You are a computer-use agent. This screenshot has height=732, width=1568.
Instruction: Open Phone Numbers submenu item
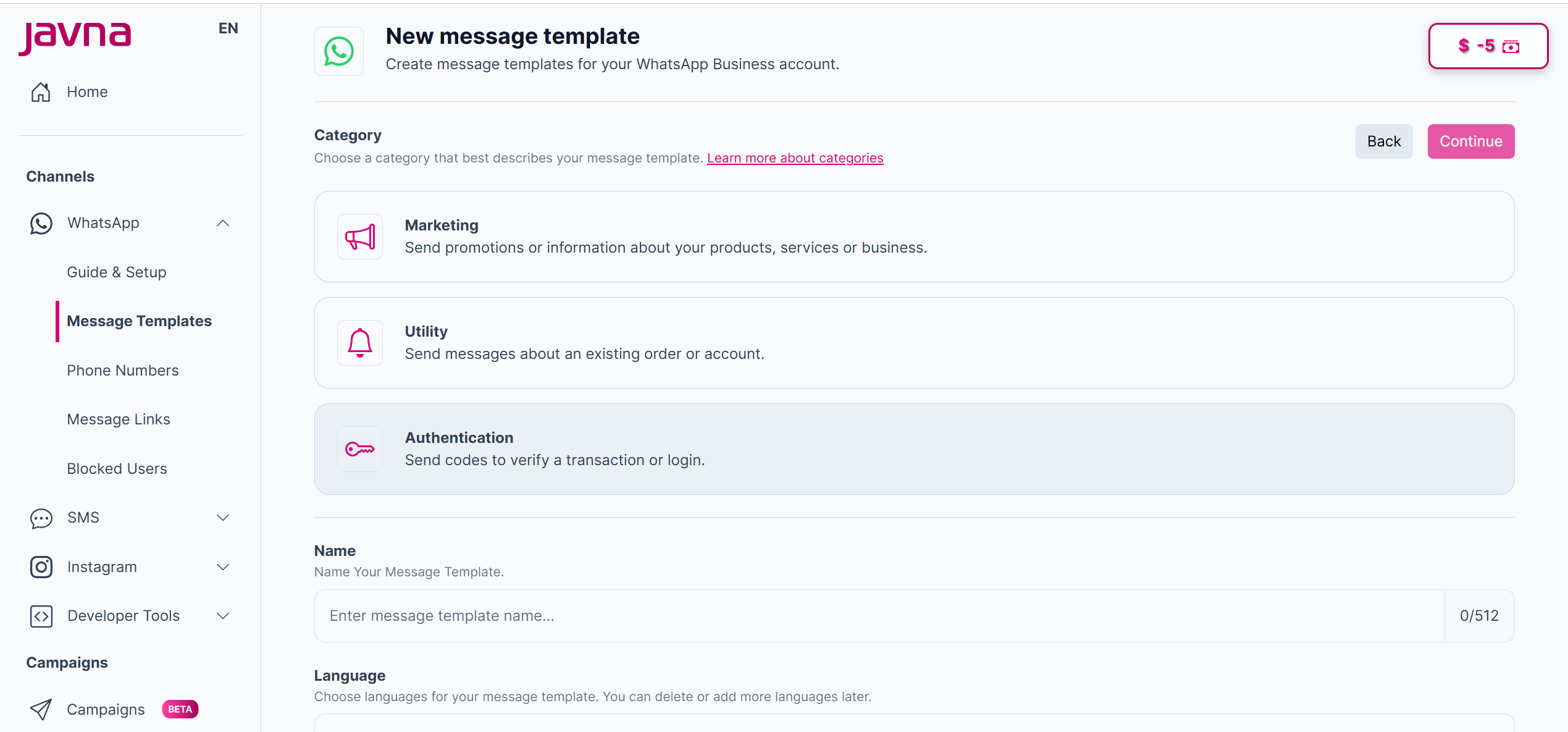pyautogui.click(x=122, y=370)
